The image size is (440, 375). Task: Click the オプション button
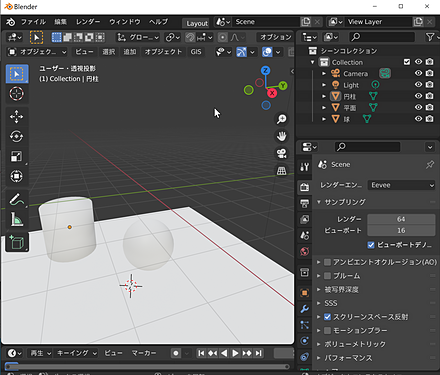pyautogui.click(x=275, y=37)
